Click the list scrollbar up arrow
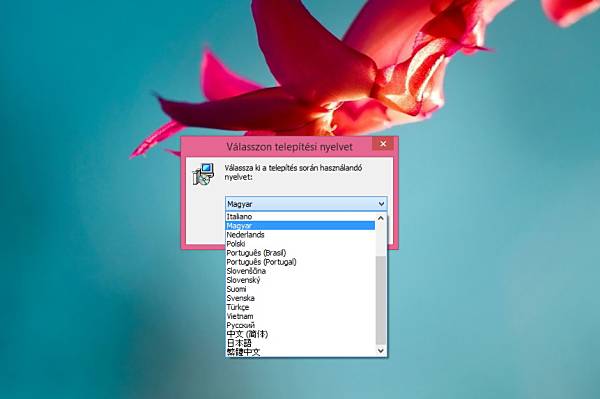Screen dimensions: 600x399 pos(381,218)
